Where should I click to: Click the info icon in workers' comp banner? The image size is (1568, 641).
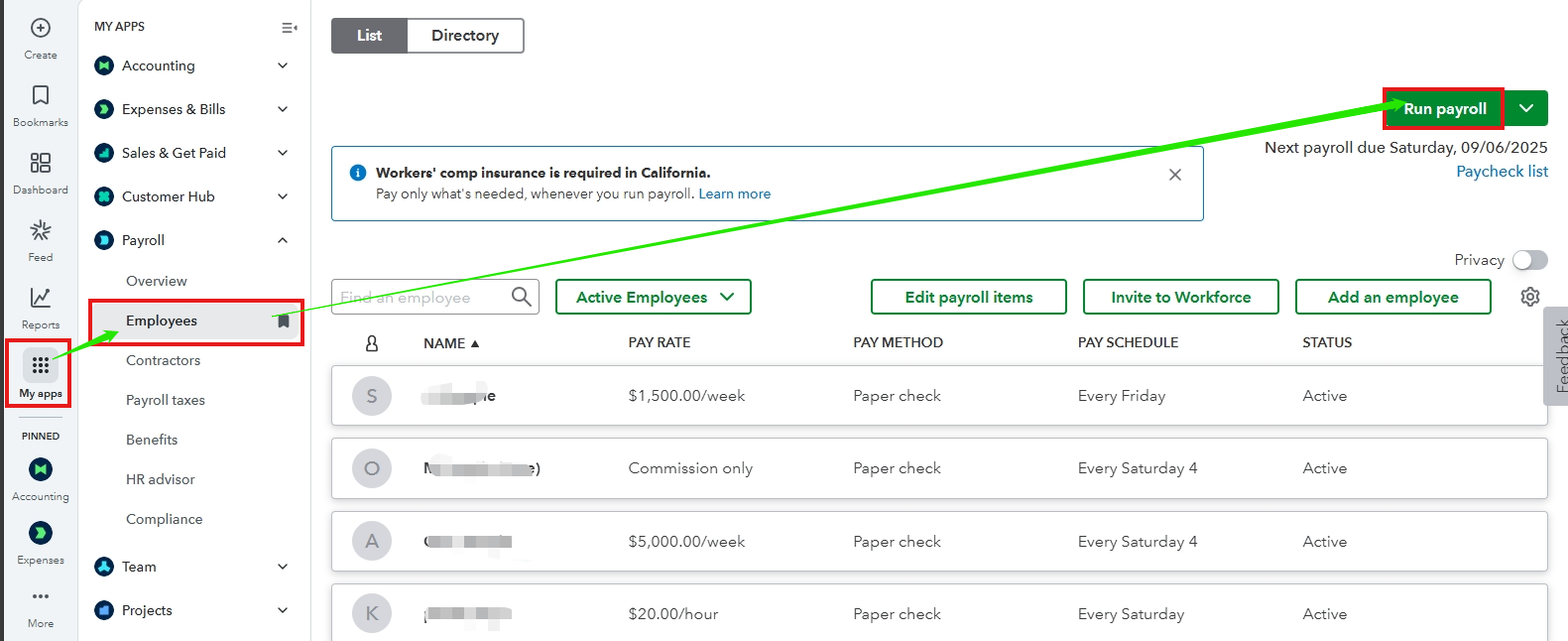(358, 173)
